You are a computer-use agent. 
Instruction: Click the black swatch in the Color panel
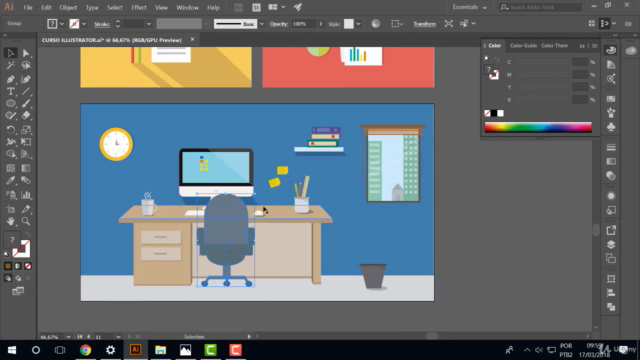tap(494, 113)
